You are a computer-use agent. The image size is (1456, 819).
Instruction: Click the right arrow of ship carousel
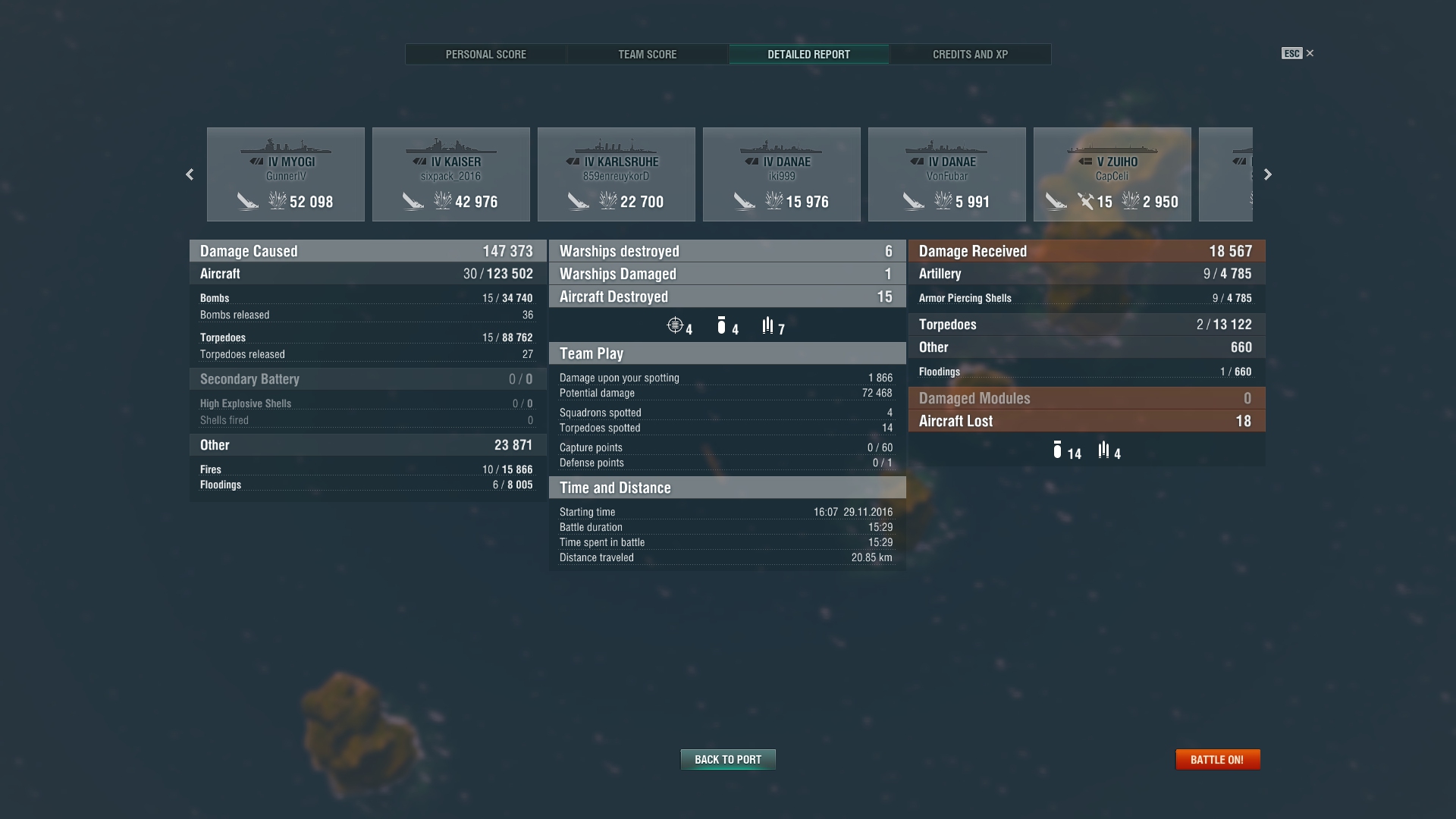(1267, 174)
